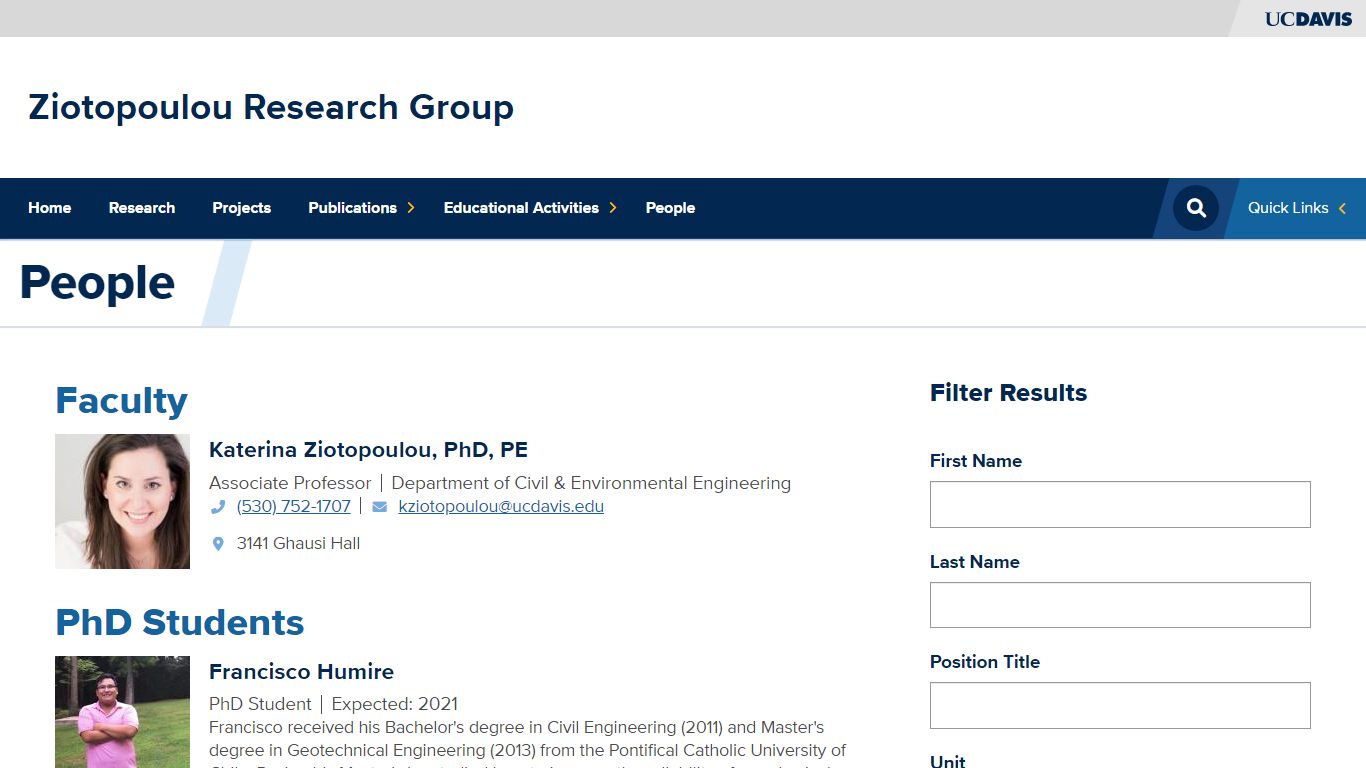1366x768 pixels.
Task: Open the People menu item
Action: click(x=670, y=208)
